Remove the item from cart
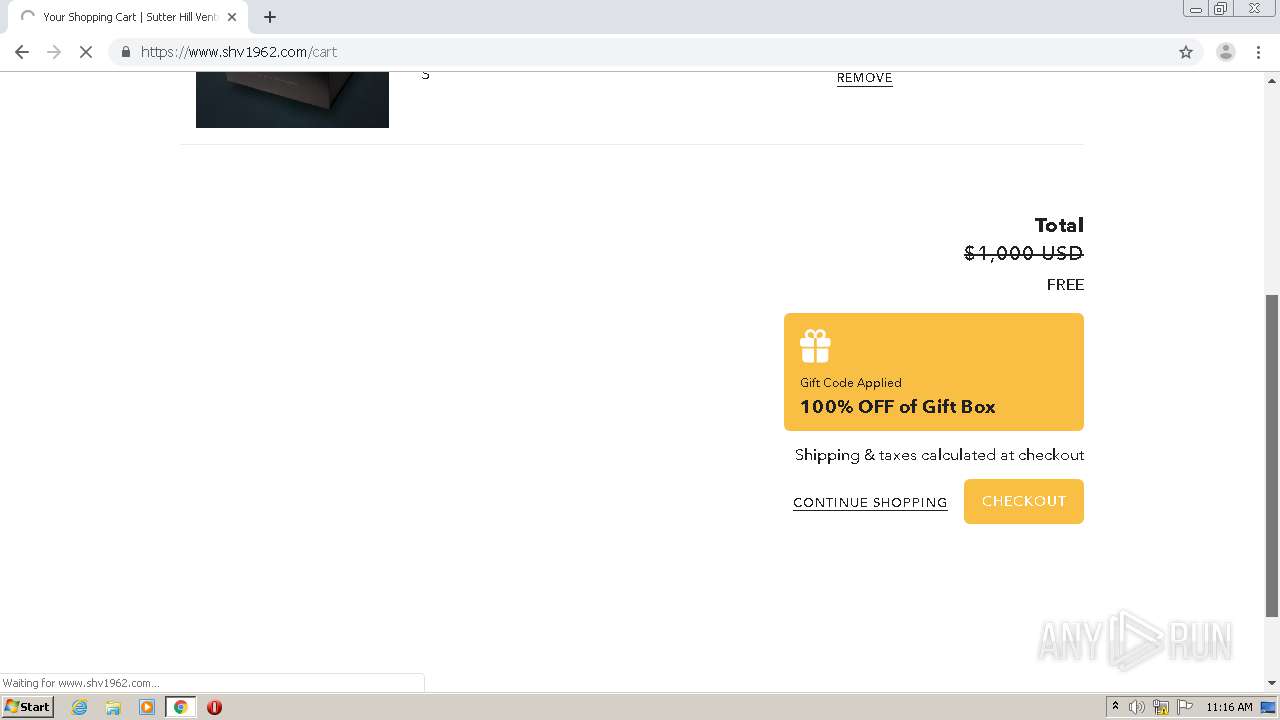This screenshot has height=720, width=1280. tap(864, 78)
